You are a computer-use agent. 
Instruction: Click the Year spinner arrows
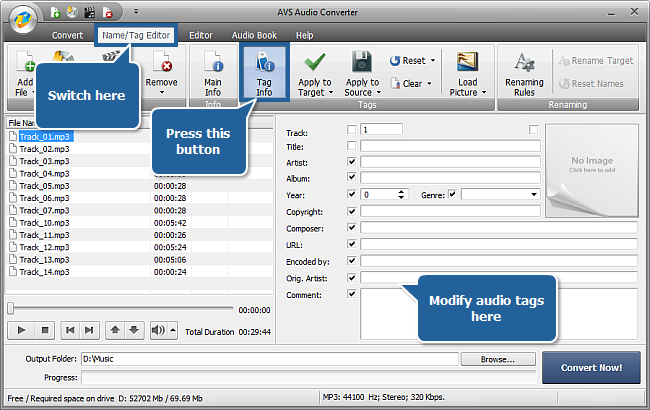pos(401,194)
